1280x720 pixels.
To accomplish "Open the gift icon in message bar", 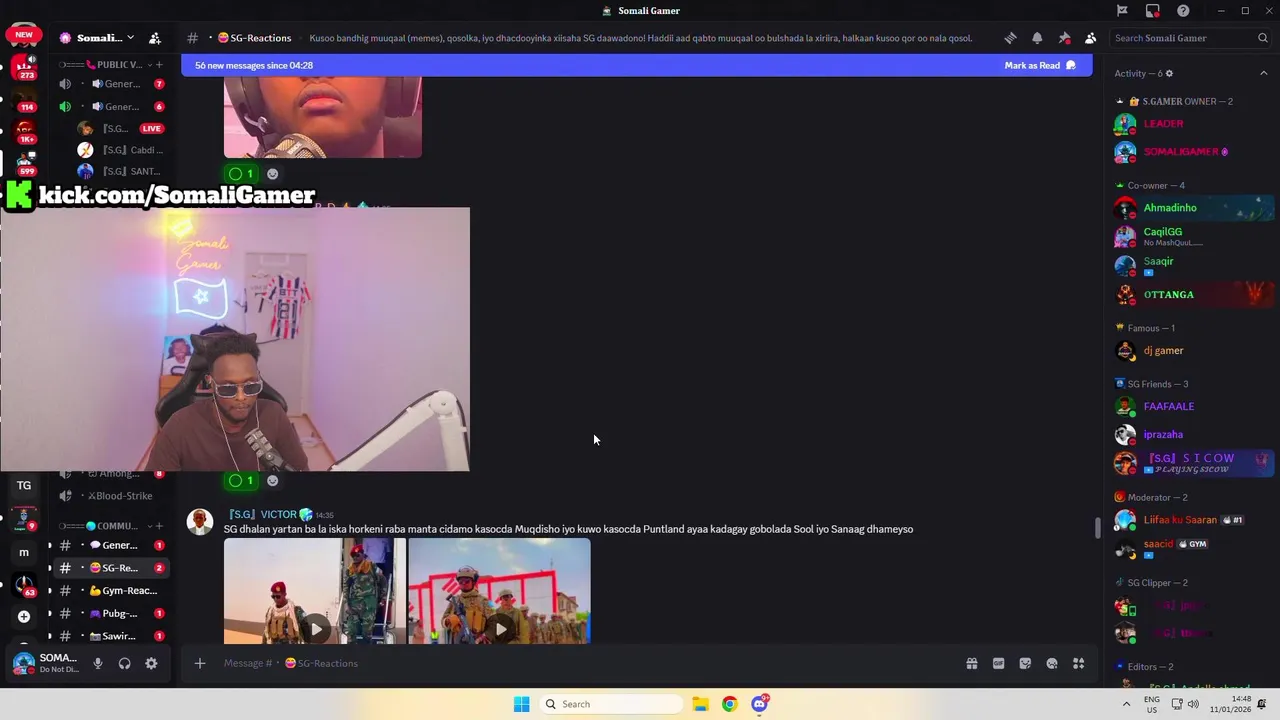I will pyautogui.click(x=971, y=663).
